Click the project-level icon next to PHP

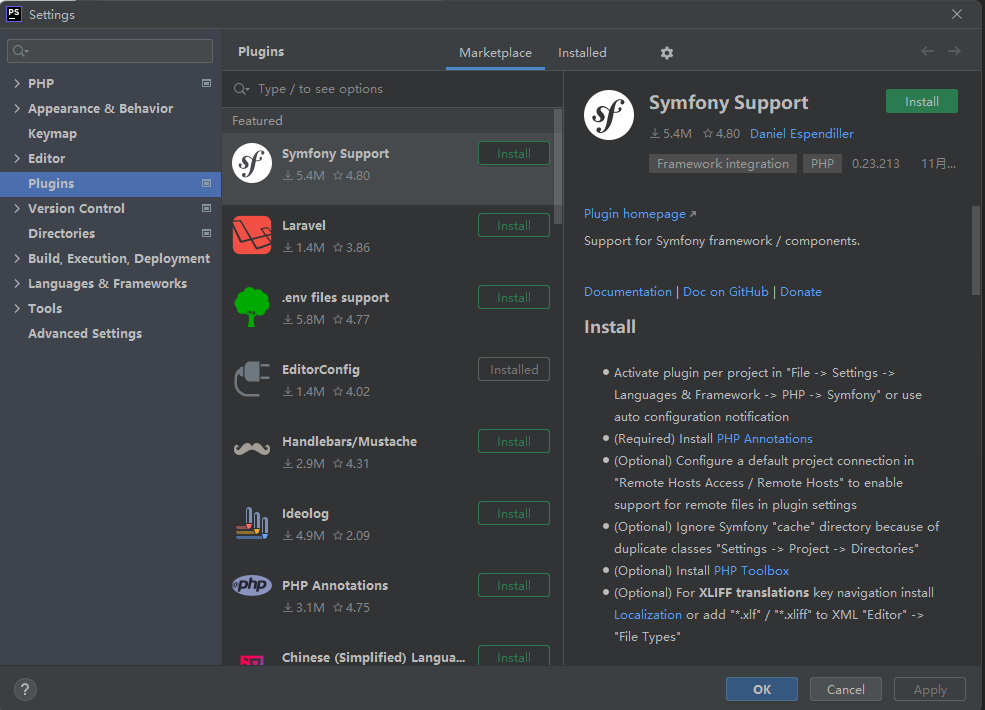click(206, 83)
